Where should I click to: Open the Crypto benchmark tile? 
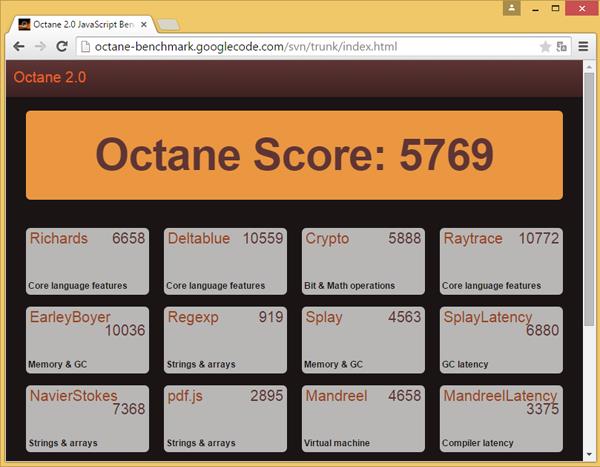[363, 261]
